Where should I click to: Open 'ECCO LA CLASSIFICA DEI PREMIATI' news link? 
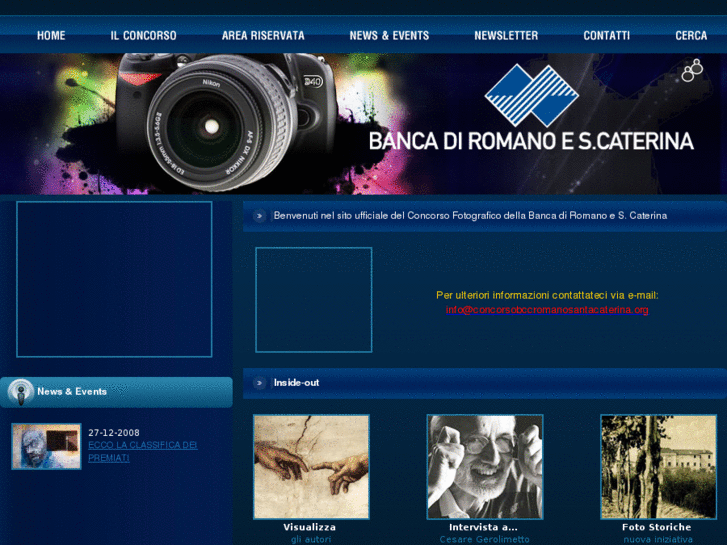click(142, 451)
